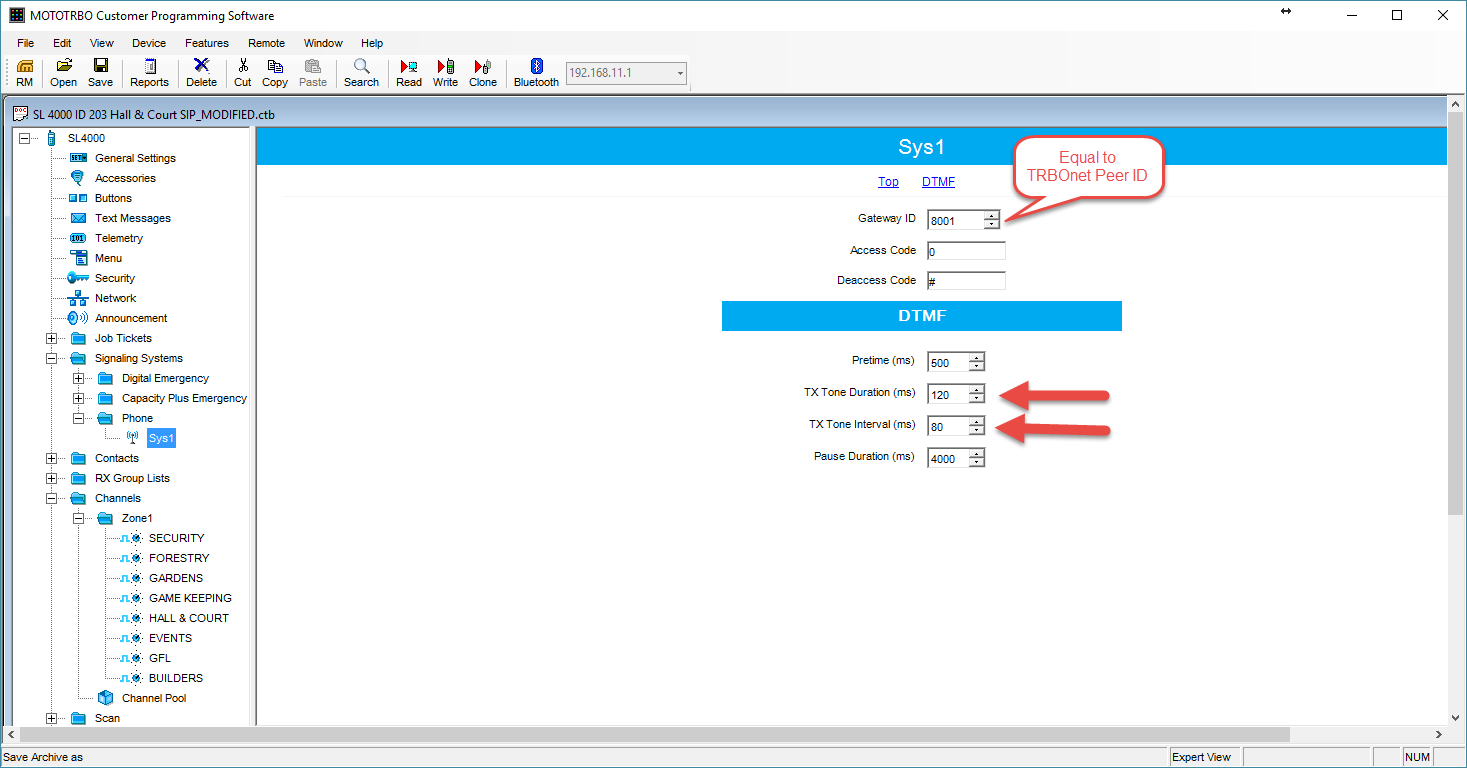Select the Menu tree node
The width and height of the screenshot is (1467, 768).
108,258
